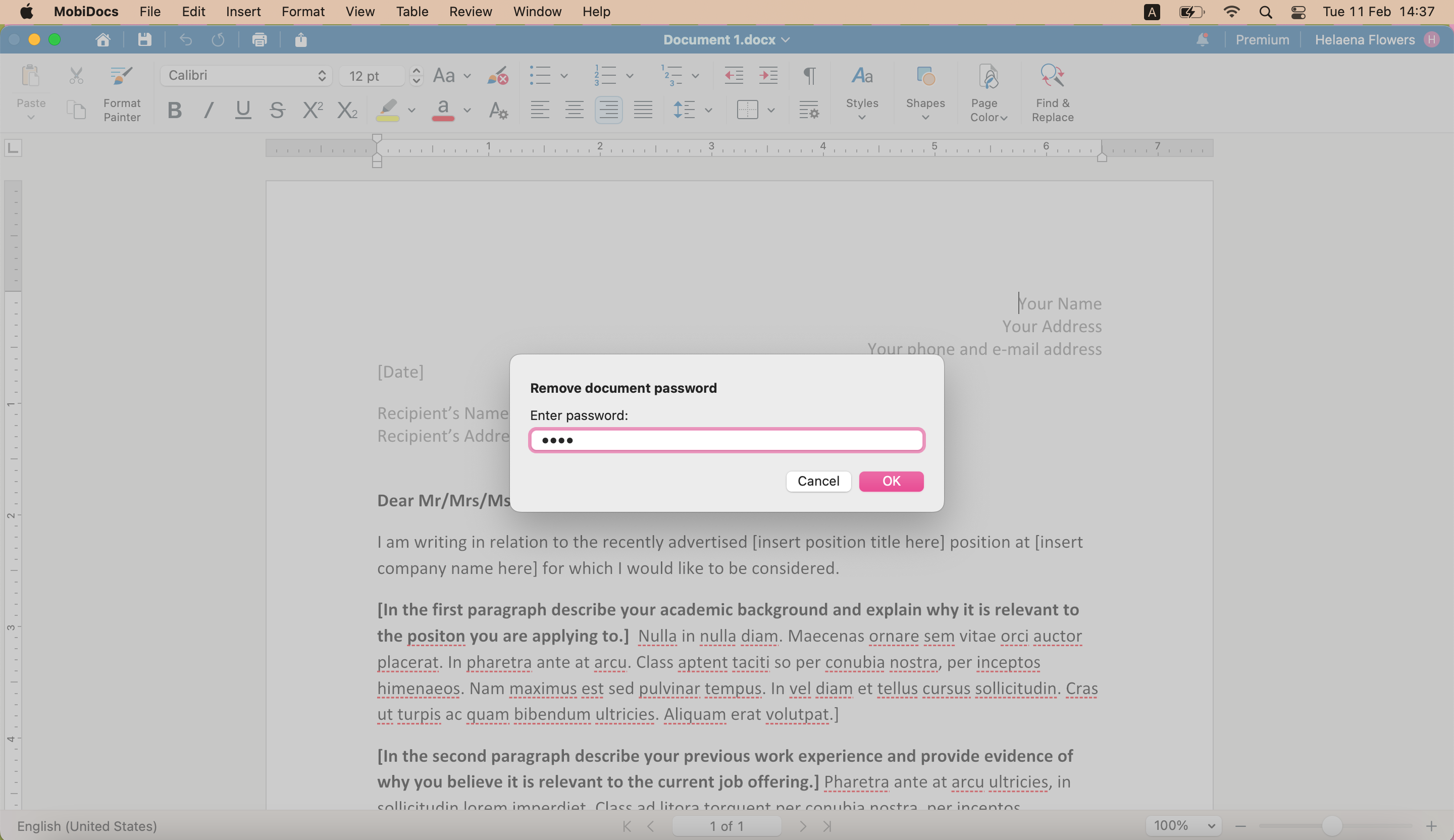
Task: Toggle Italic formatting
Action: pyautogui.click(x=209, y=110)
